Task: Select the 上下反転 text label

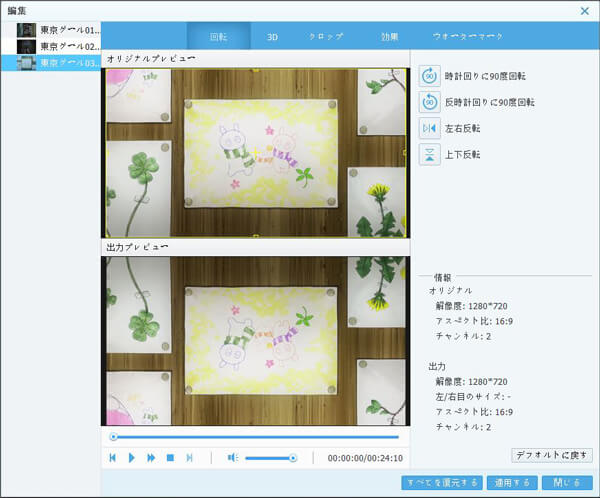Action: (x=462, y=155)
